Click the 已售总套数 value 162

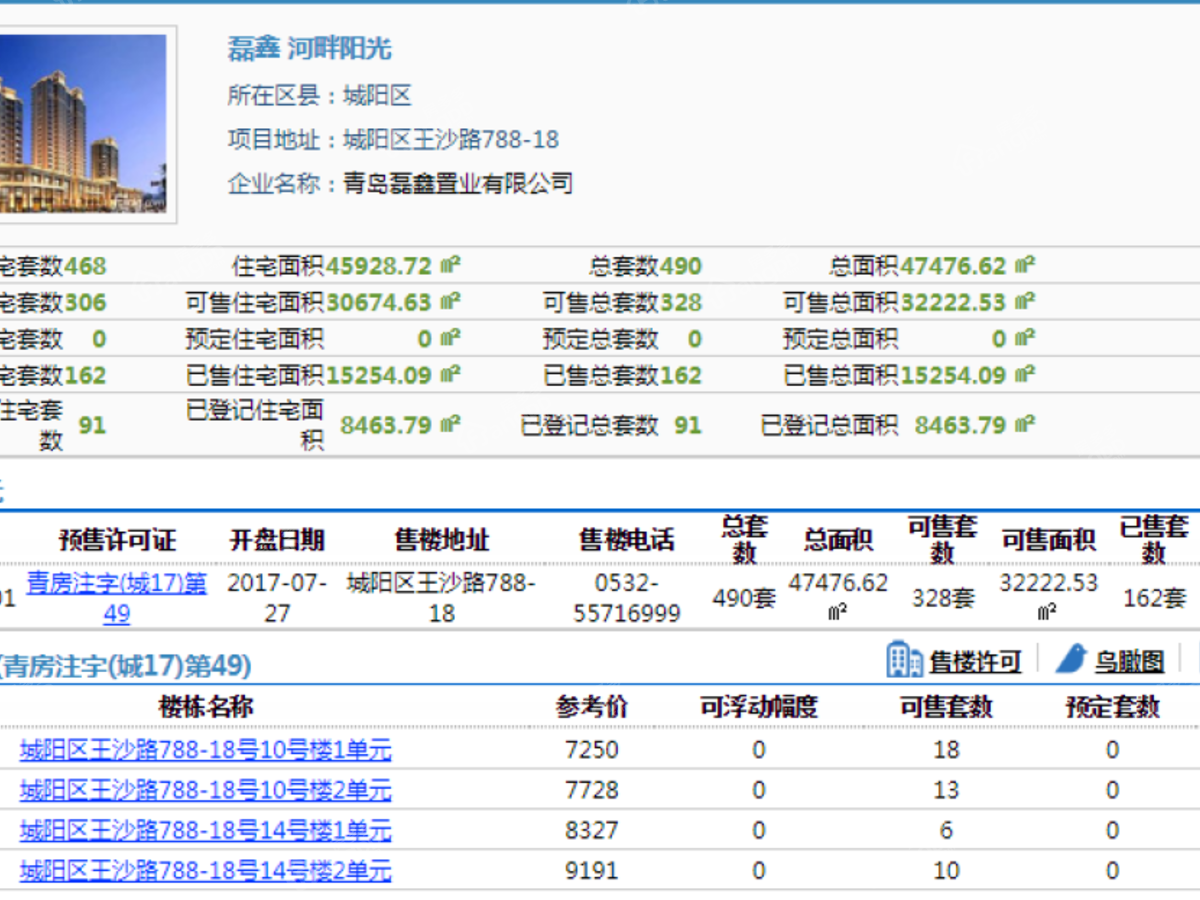pyautogui.click(x=681, y=376)
